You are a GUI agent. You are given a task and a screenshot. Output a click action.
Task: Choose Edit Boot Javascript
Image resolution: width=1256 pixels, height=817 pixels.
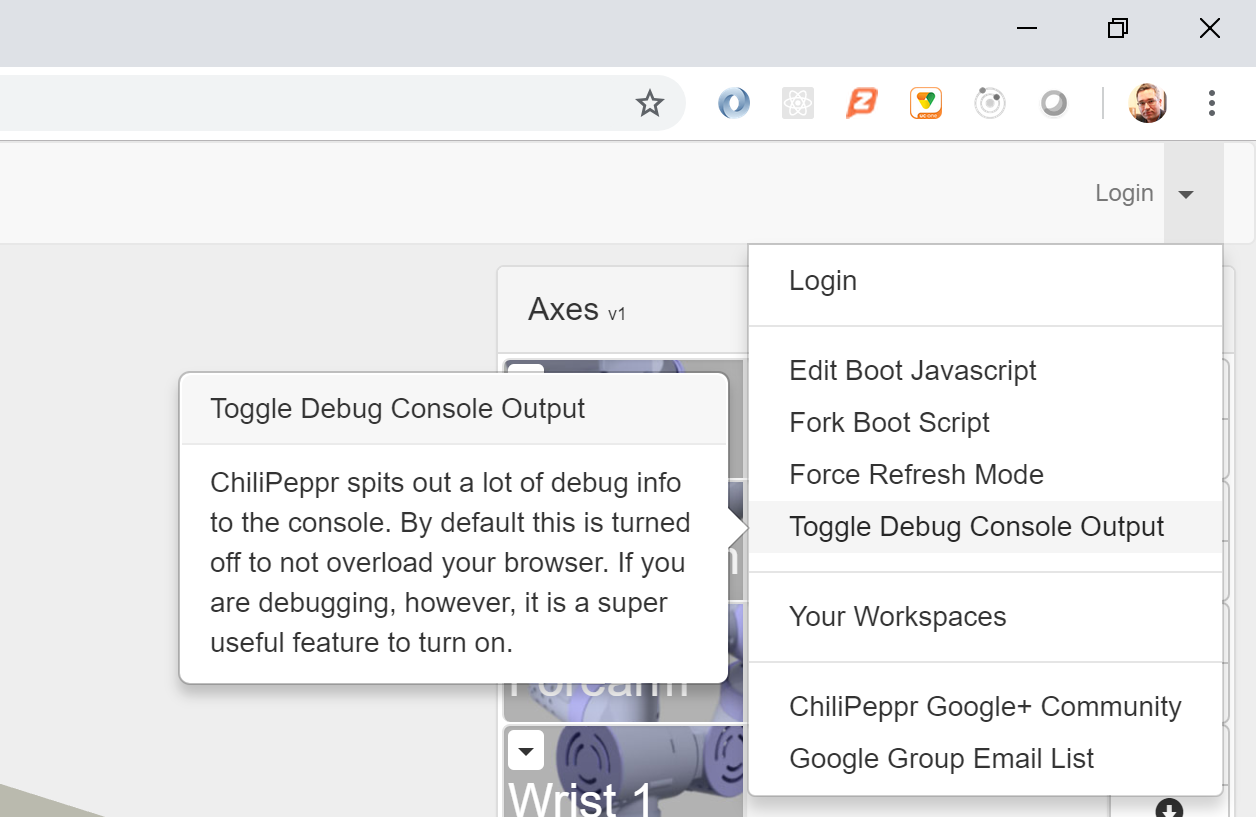click(x=985, y=371)
